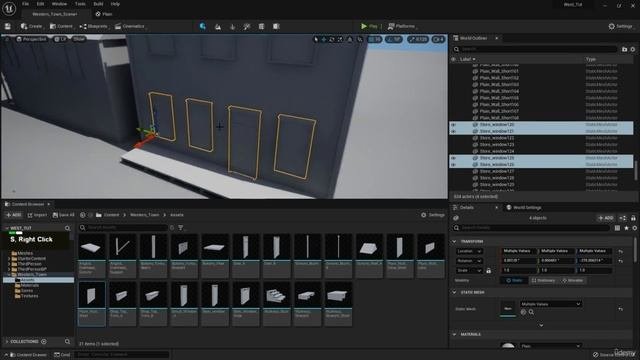The width and height of the screenshot is (640, 360).
Task: Click the Import button
Action: pos(37,215)
